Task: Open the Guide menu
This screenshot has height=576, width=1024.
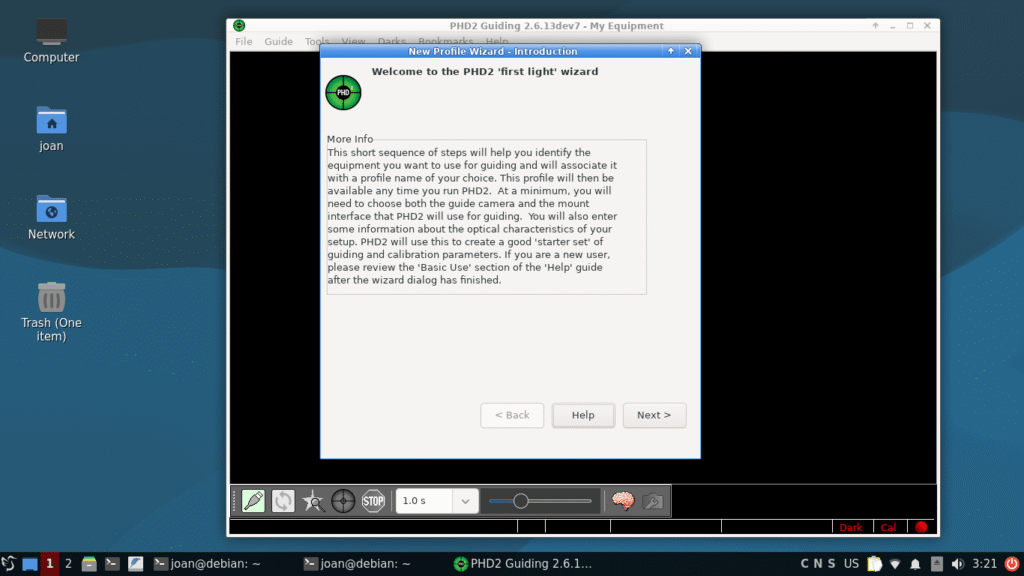Action: tap(278, 42)
